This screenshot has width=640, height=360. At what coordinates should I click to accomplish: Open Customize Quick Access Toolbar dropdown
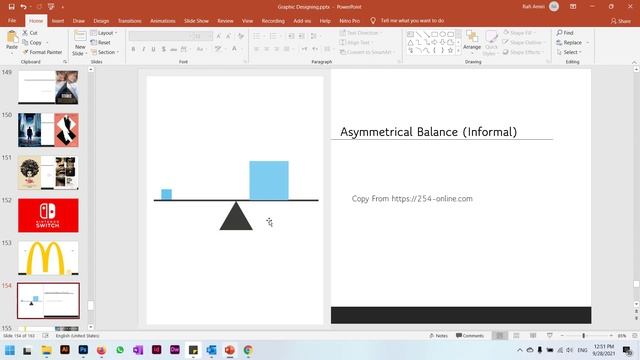62,7
